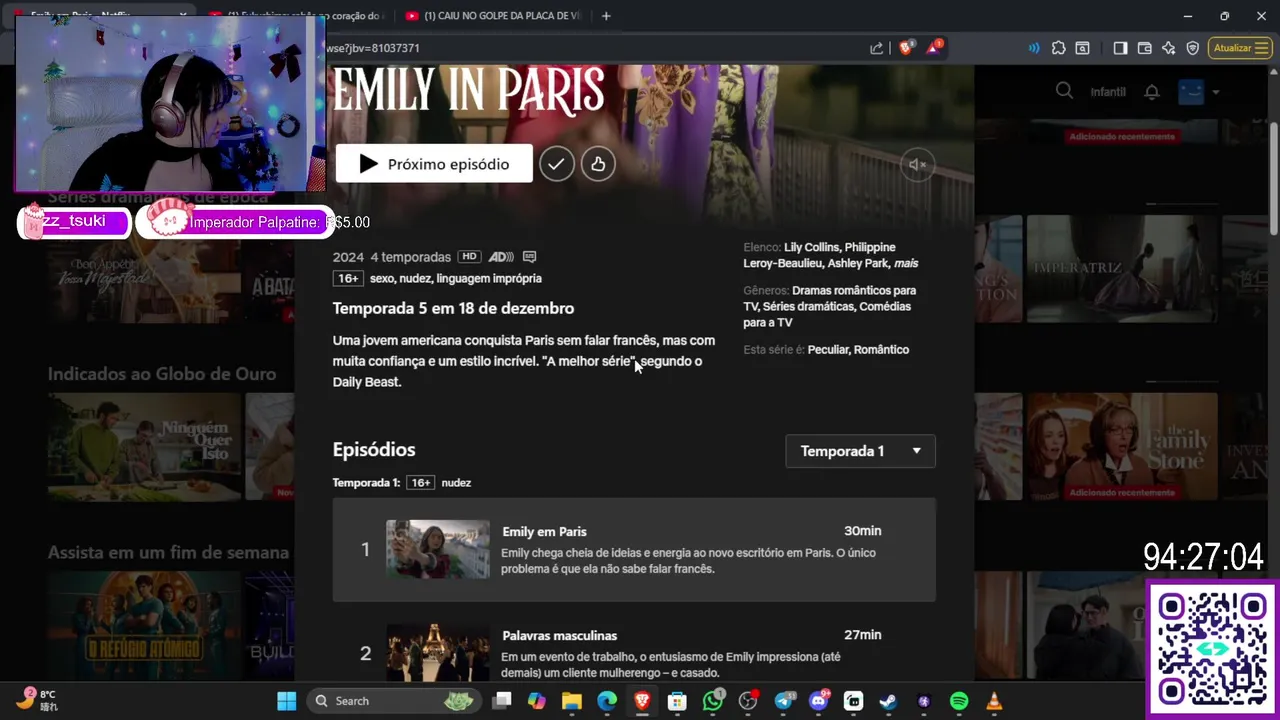Open Windows Start menu

(x=286, y=701)
